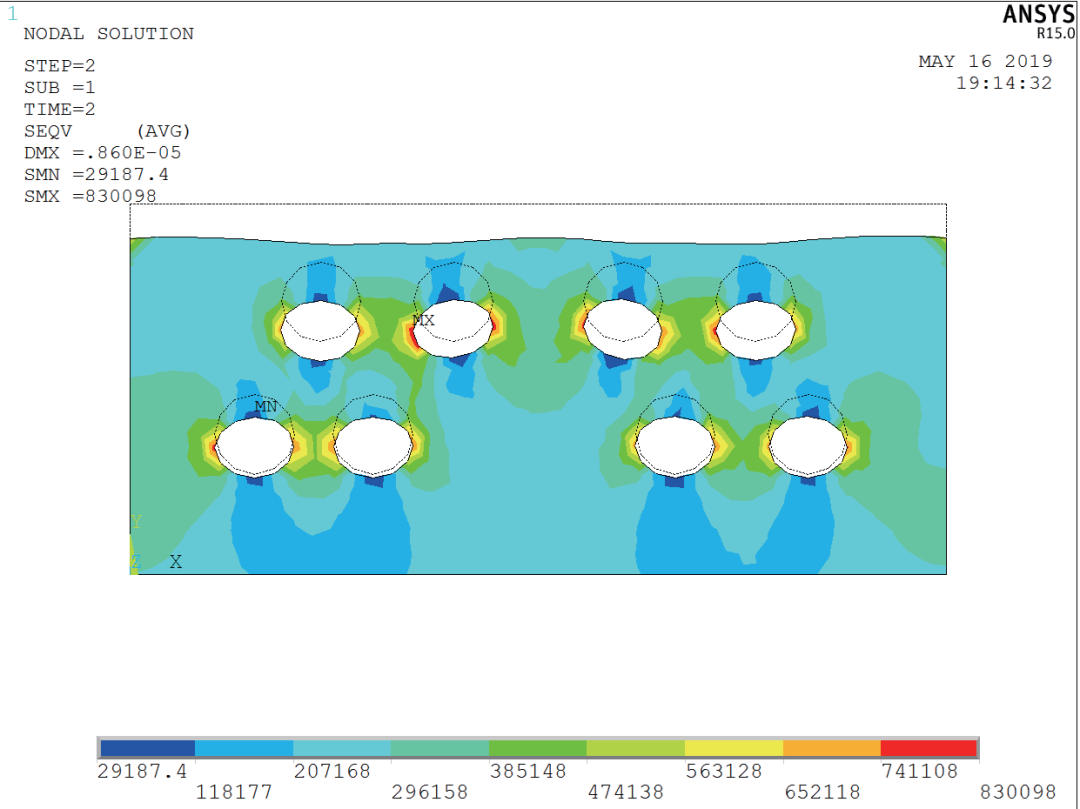Click legend value 474138

[x=626, y=792]
